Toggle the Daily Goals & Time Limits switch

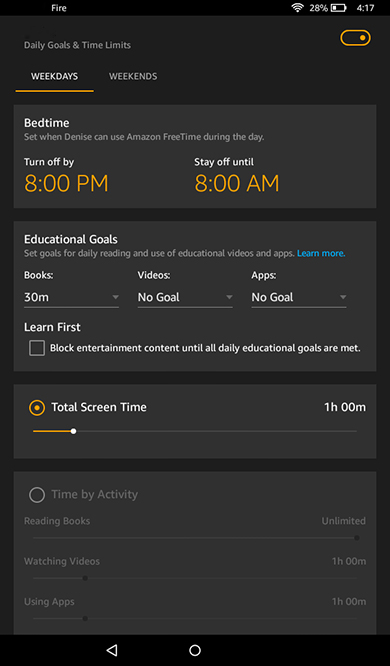(x=355, y=38)
